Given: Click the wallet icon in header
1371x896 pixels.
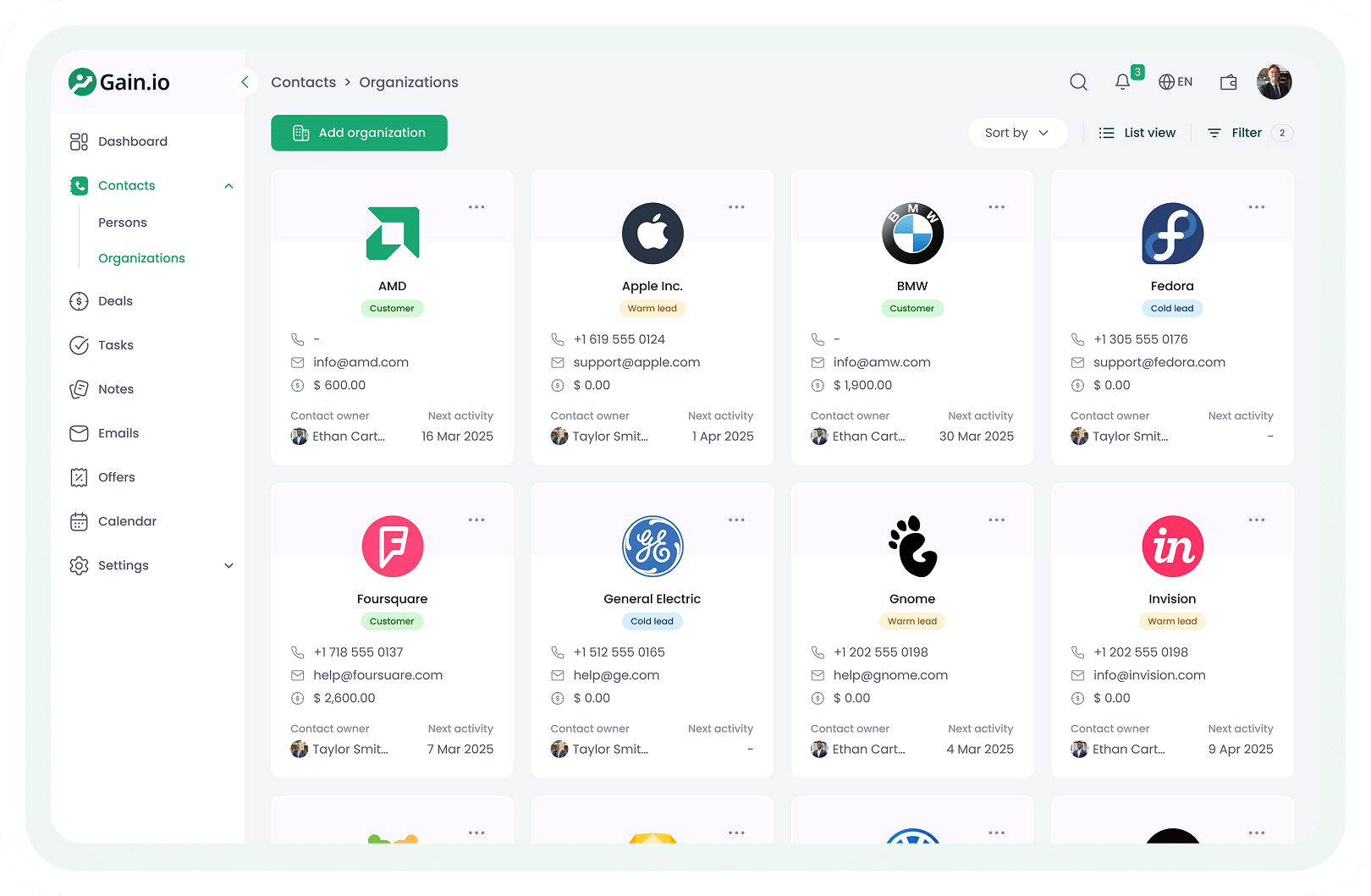Looking at the screenshot, I should click(x=1228, y=82).
